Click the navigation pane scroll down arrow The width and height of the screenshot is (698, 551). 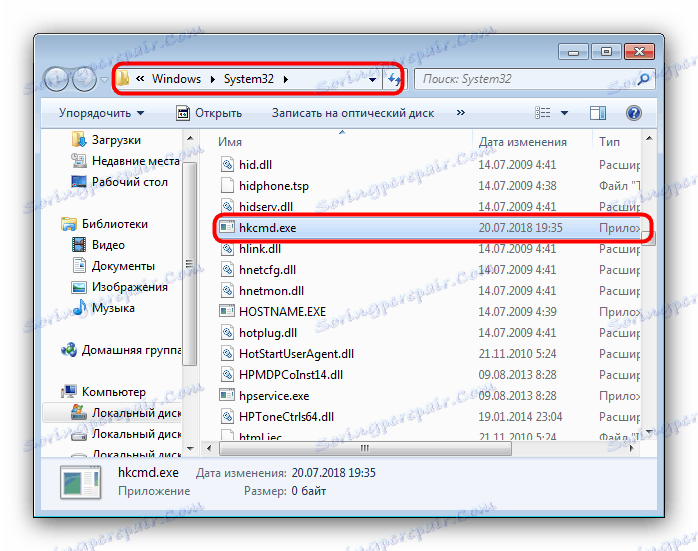[x=190, y=449]
